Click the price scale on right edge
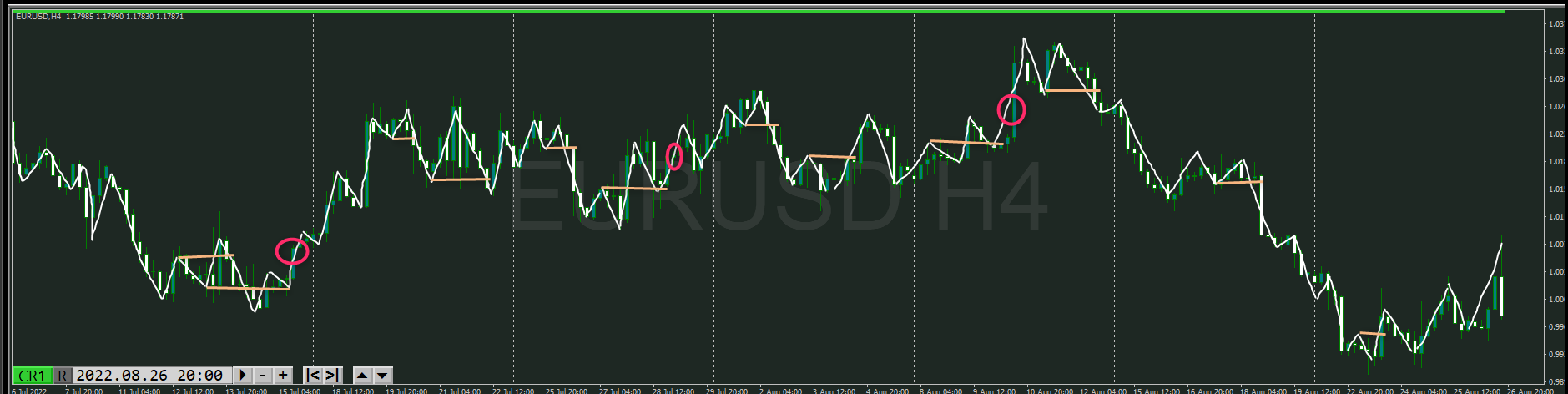The image size is (1568, 394). coord(1555,200)
